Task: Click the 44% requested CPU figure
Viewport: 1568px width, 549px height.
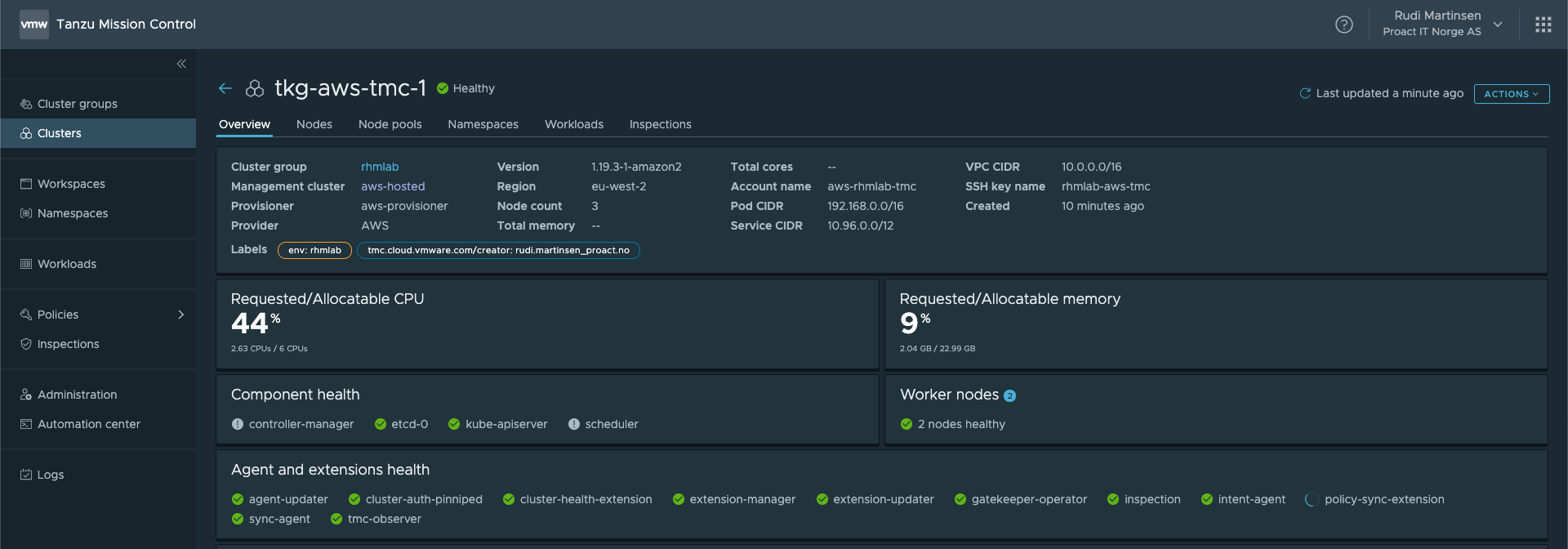Action: [256, 324]
